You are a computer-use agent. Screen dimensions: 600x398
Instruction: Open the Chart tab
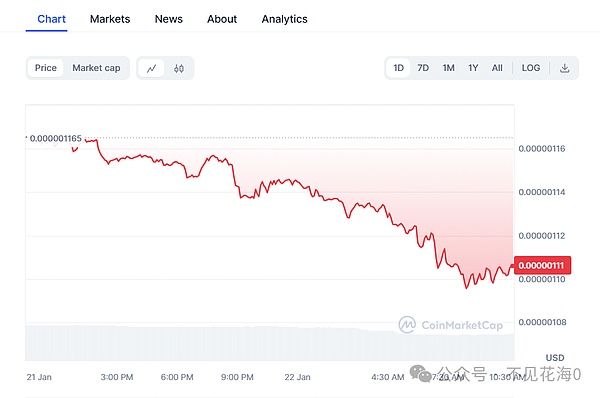click(51, 19)
